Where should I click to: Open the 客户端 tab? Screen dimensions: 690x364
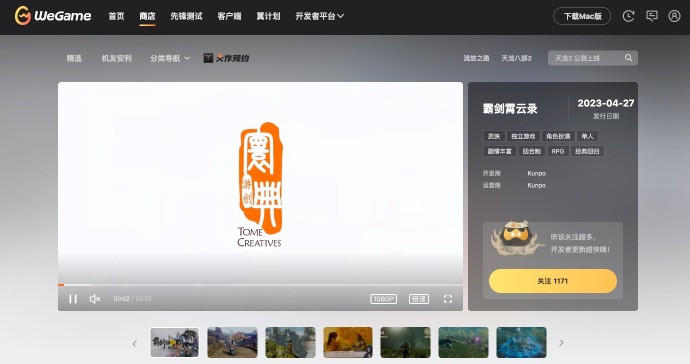[x=229, y=16]
